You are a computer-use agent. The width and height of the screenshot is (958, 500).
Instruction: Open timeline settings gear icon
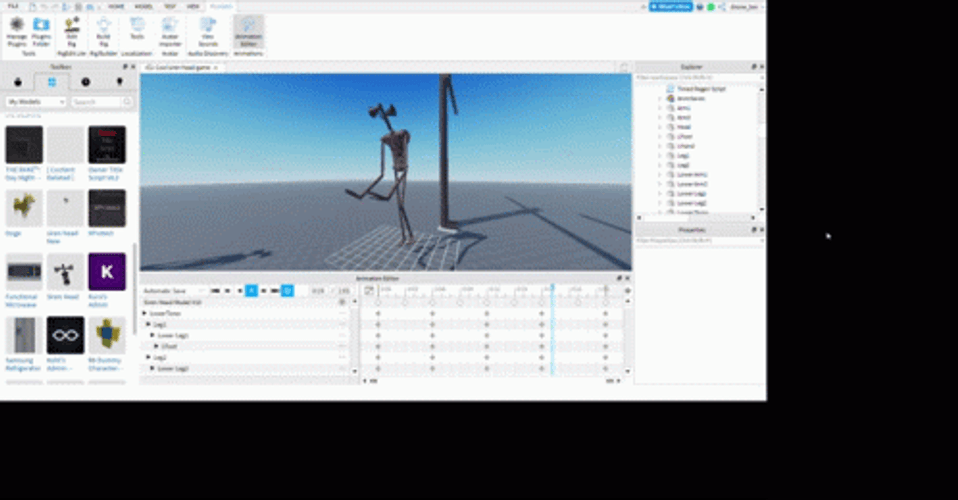click(x=627, y=290)
